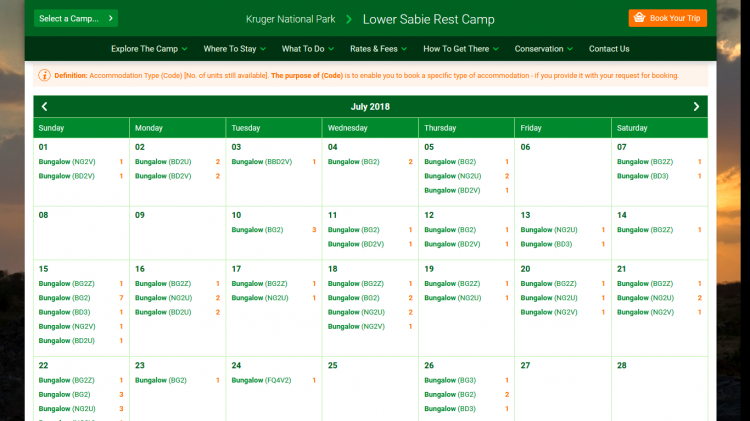Image resolution: width=750 pixels, height=421 pixels.
Task: Select Bungalow (BG2) on July 04
Action: coord(353,162)
